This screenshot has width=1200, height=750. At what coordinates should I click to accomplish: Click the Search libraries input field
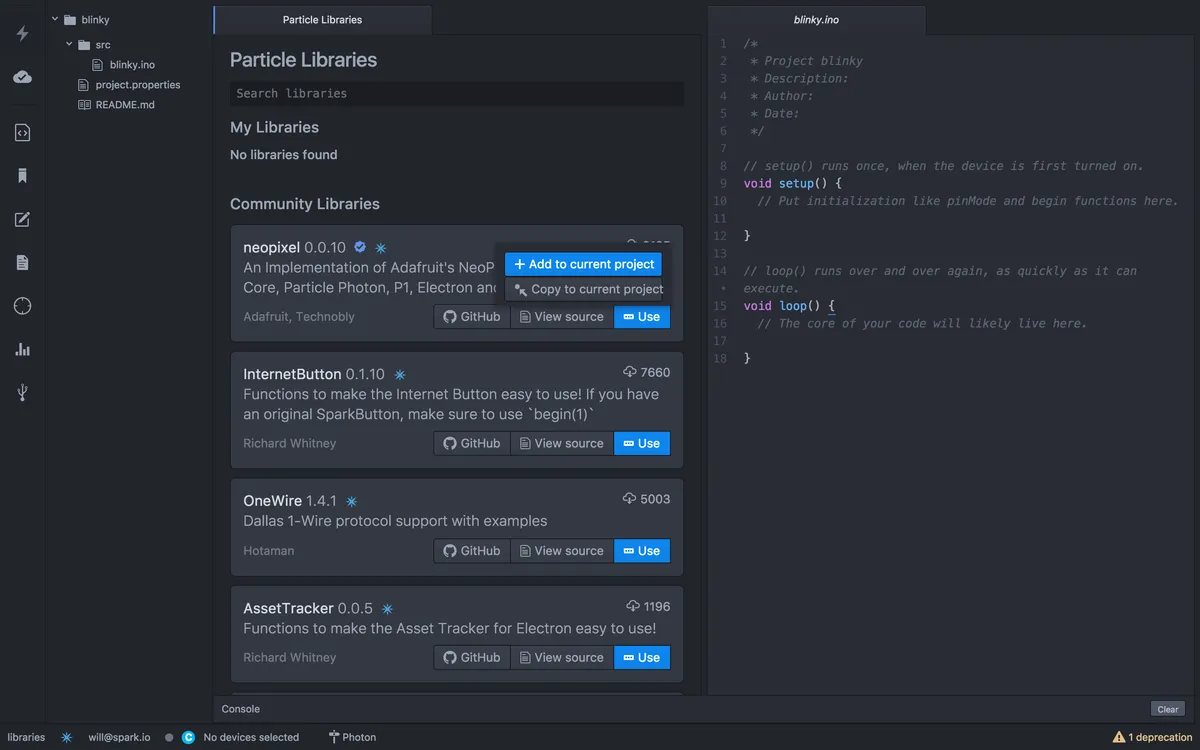click(456, 93)
